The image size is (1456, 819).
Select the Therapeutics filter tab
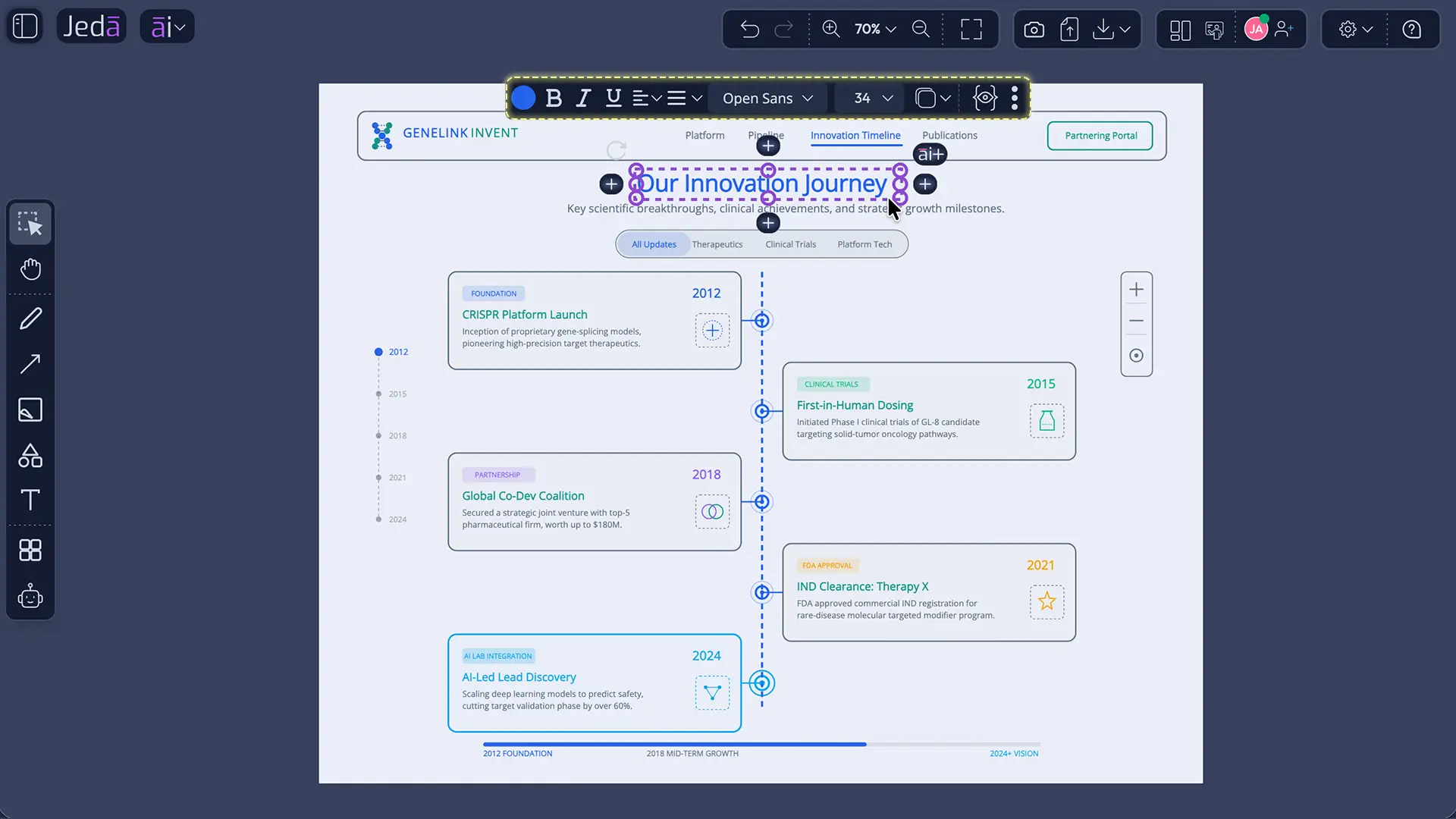pyautogui.click(x=717, y=244)
